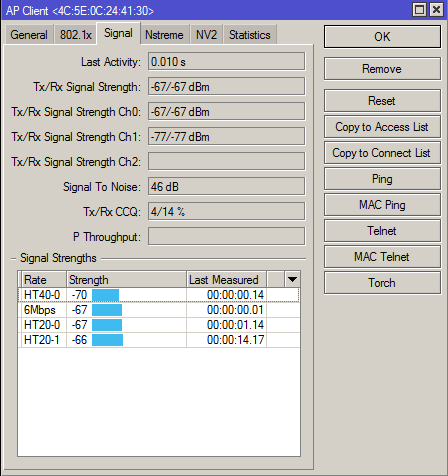Copy client to Access List
This screenshot has height=476, width=448.
(382, 127)
